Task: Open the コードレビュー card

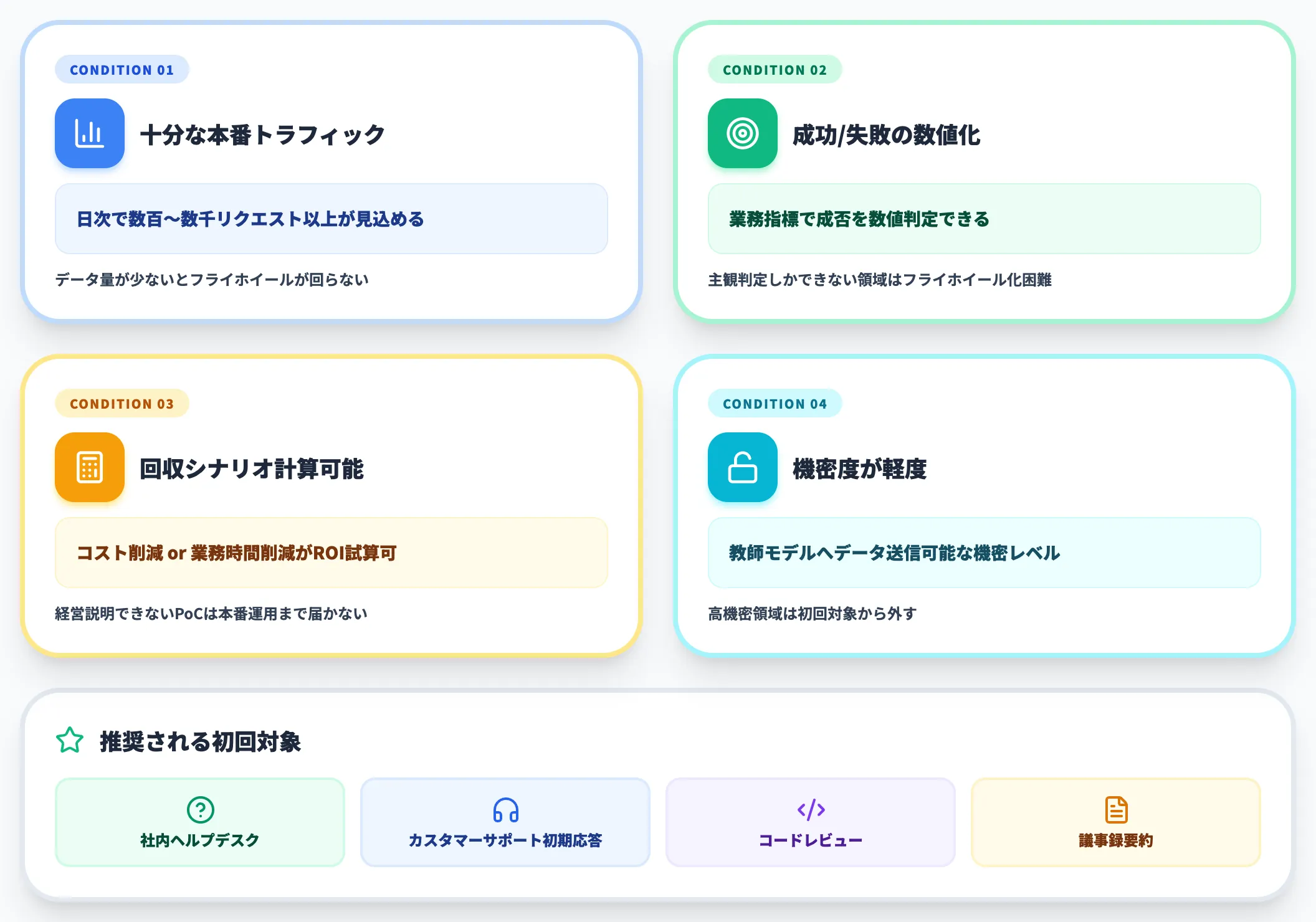Action: 811,822
